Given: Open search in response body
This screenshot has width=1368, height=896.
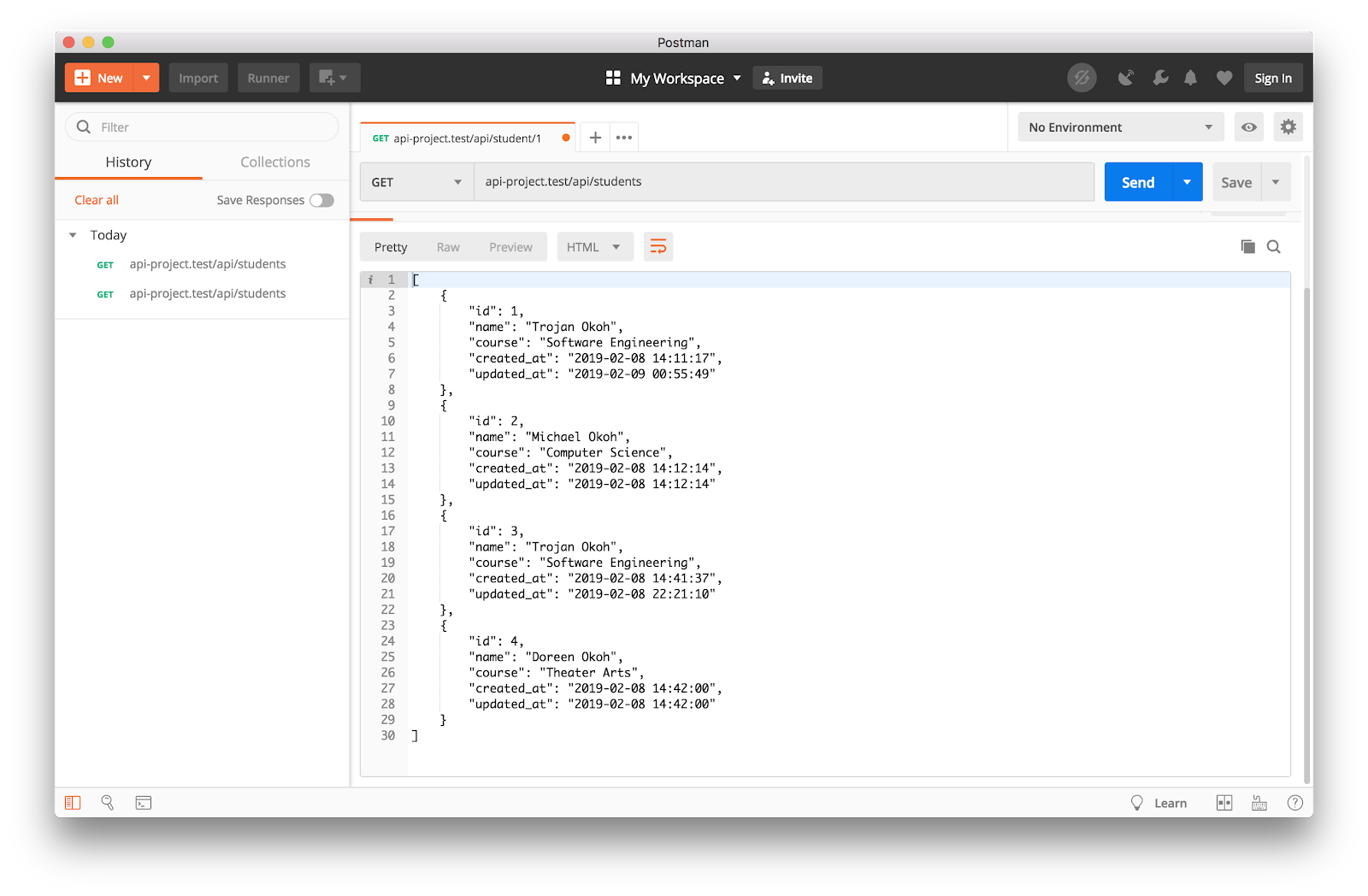Looking at the screenshot, I should point(1273,247).
